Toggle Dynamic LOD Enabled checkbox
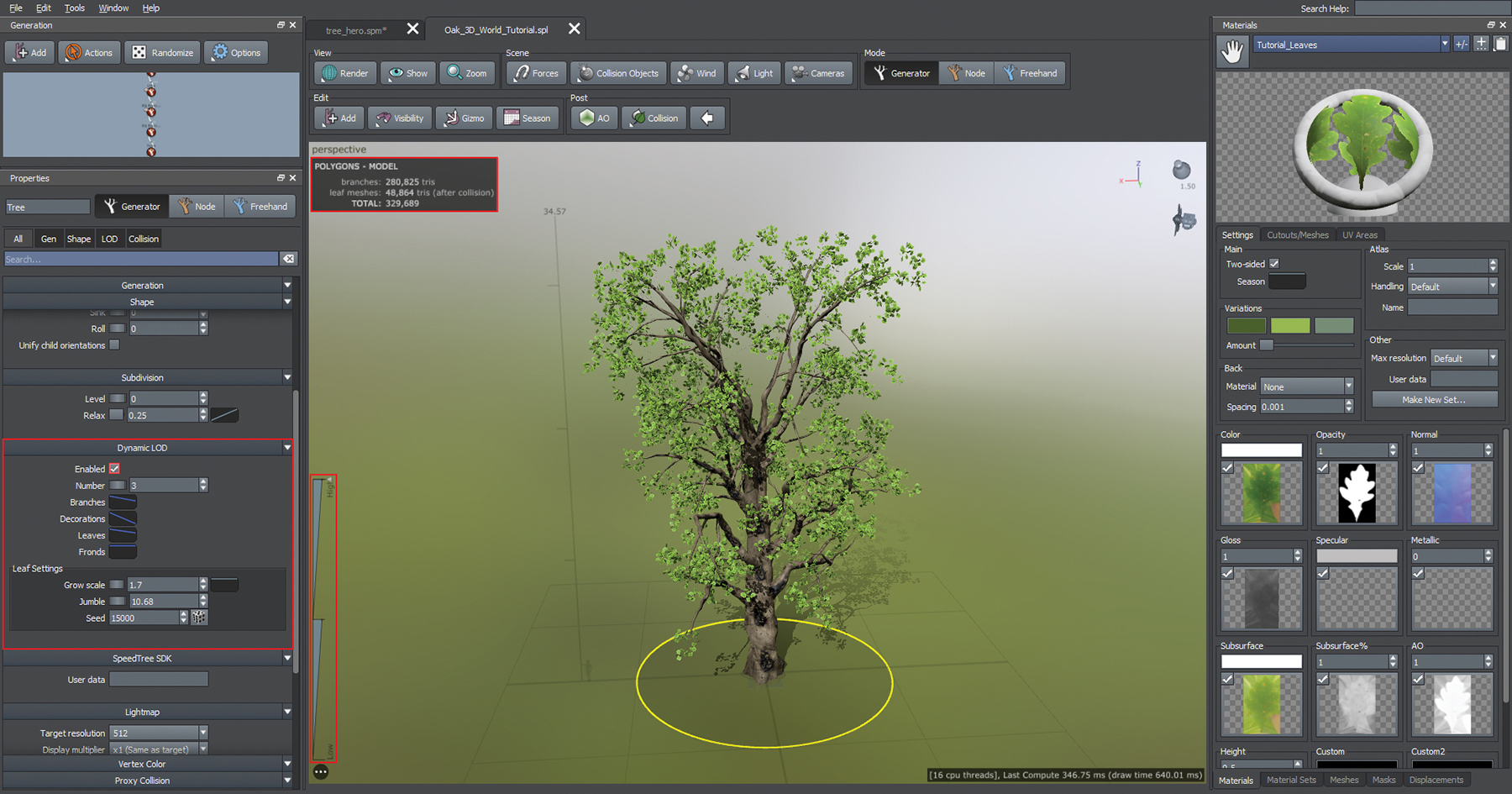Viewport: 1512px width, 794px height. click(x=114, y=469)
